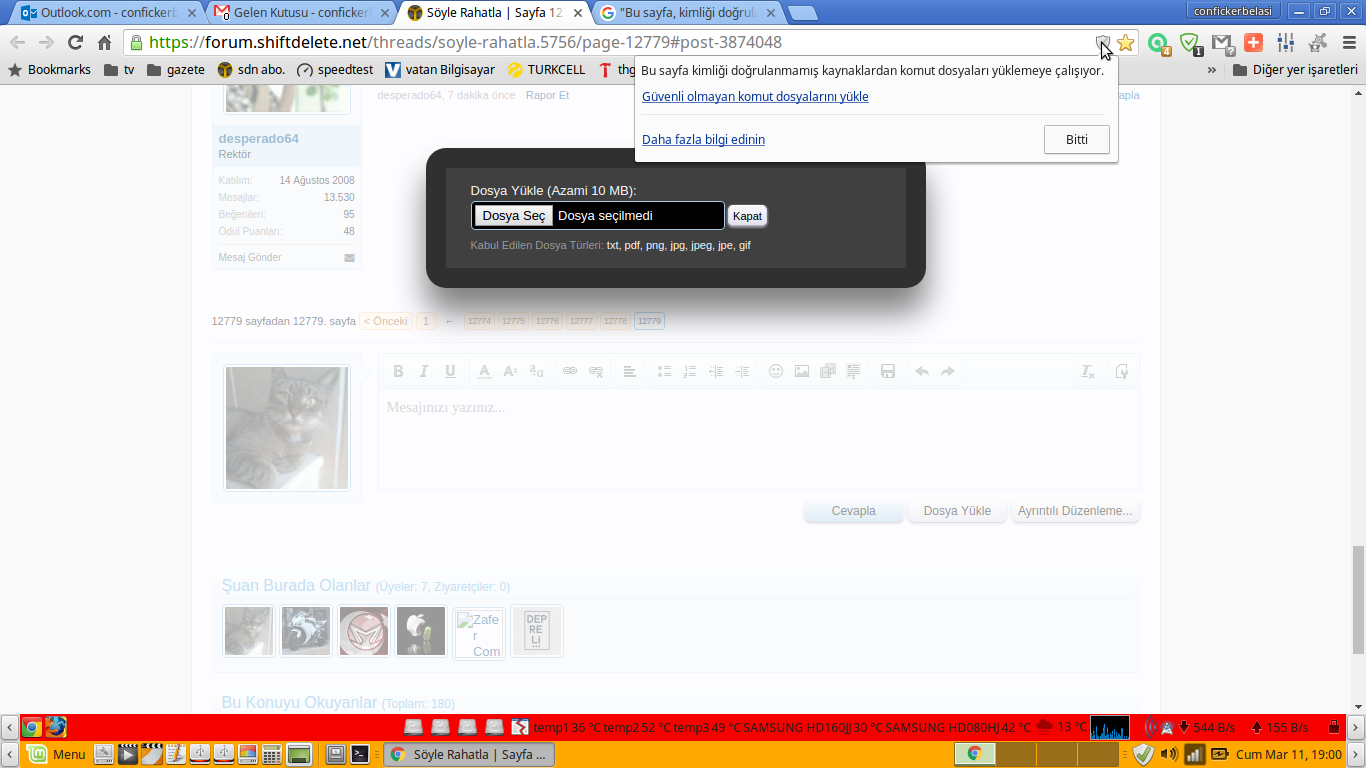The height and width of the screenshot is (768, 1366).
Task: Open the Mint Menu
Action: click(56, 754)
